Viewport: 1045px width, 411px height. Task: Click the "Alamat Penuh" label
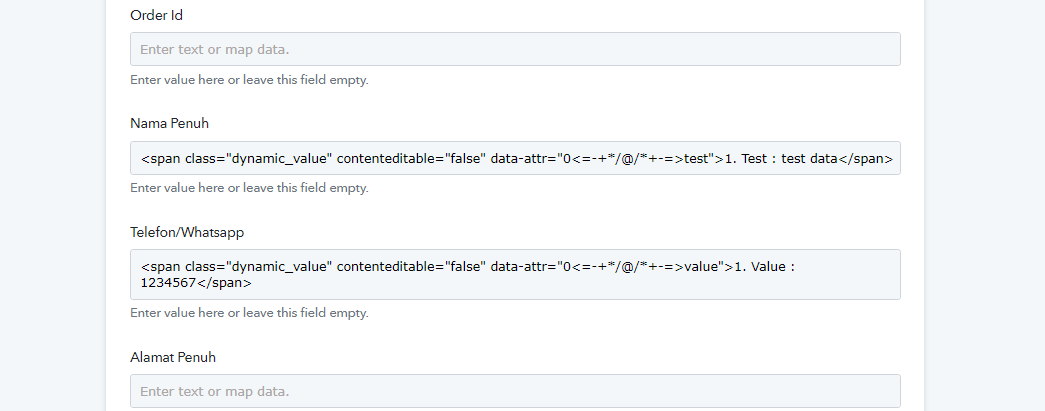click(x=173, y=357)
